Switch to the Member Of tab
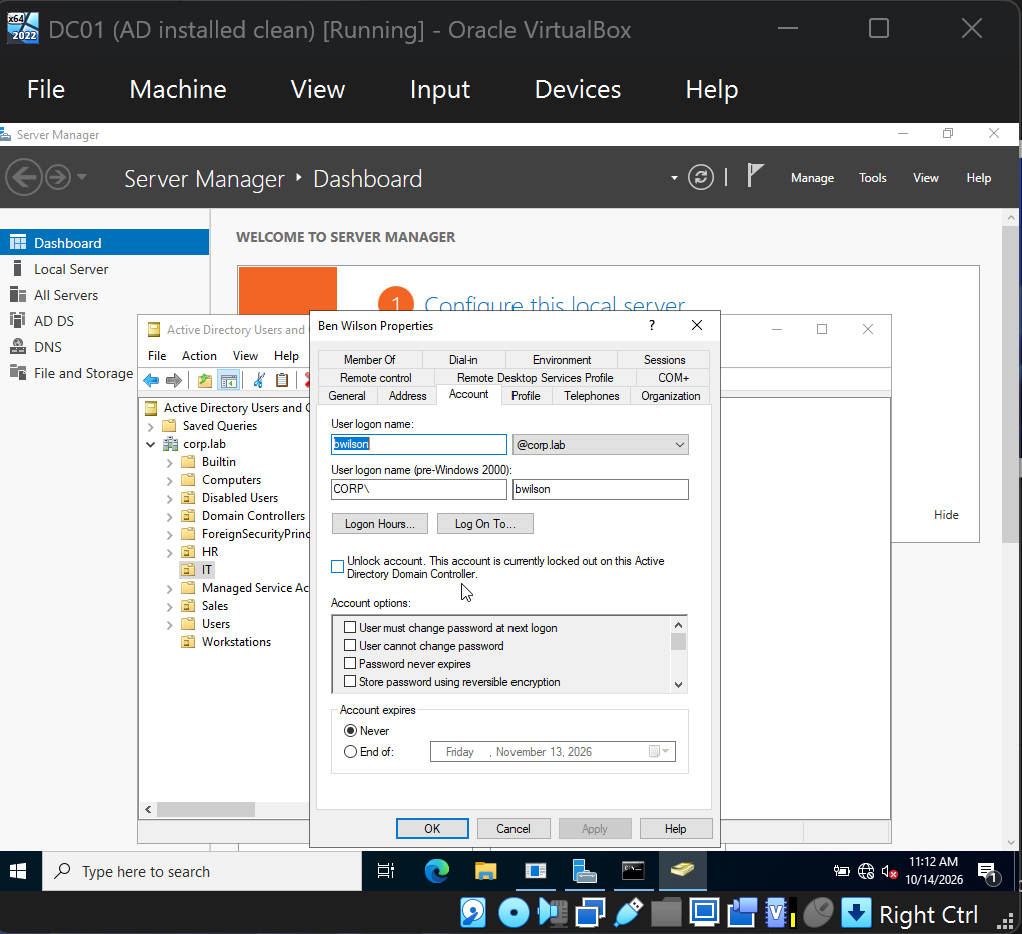This screenshot has height=934, width=1022. [x=370, y=360]
